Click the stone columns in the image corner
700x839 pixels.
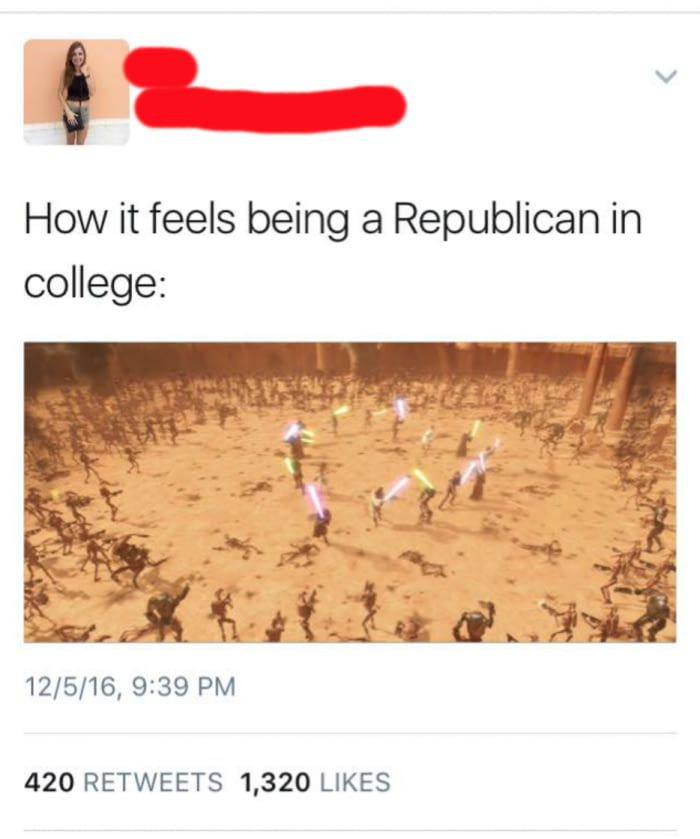[613, 386]
